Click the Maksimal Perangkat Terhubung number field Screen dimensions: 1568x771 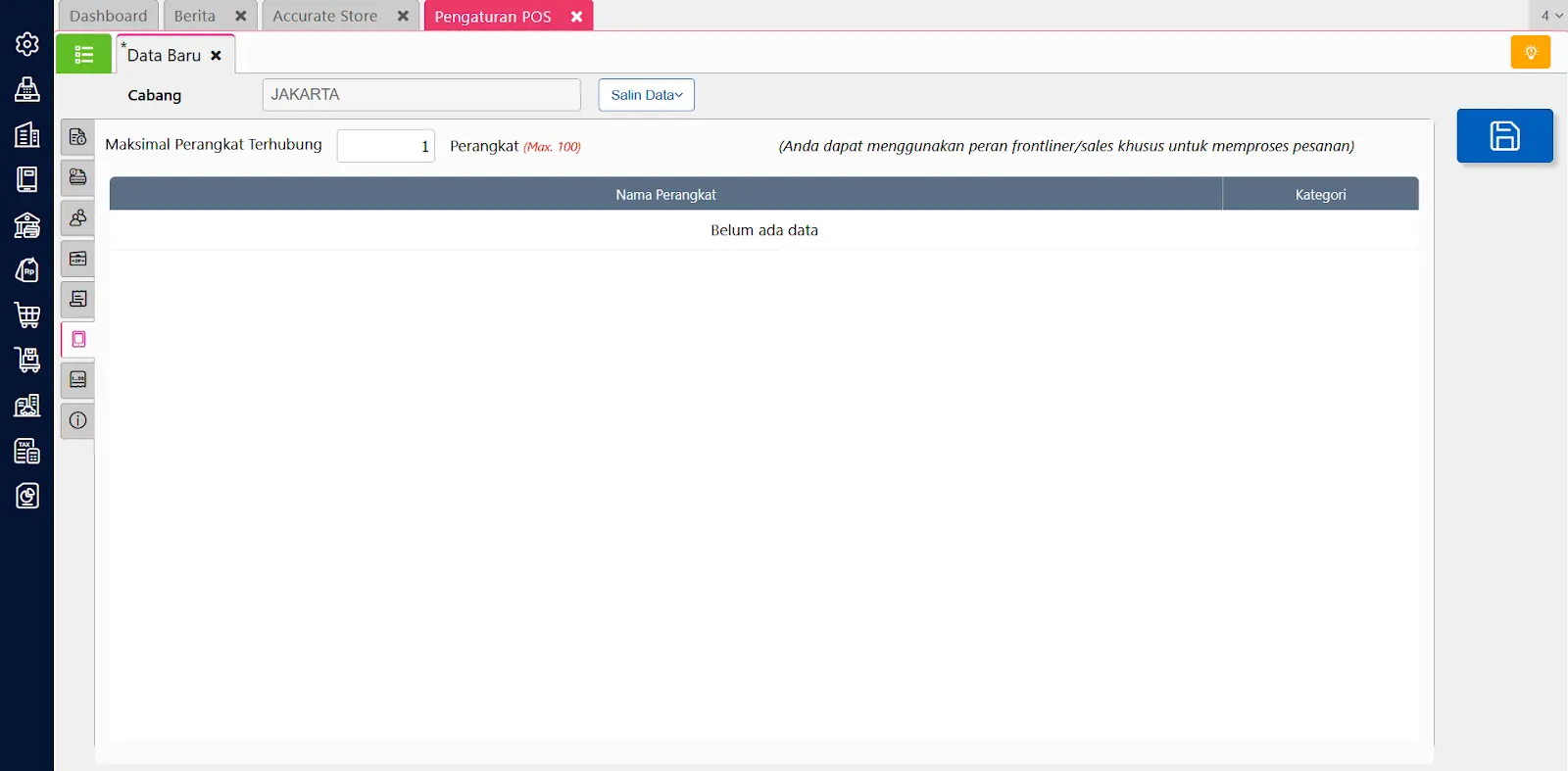point(386,146)
